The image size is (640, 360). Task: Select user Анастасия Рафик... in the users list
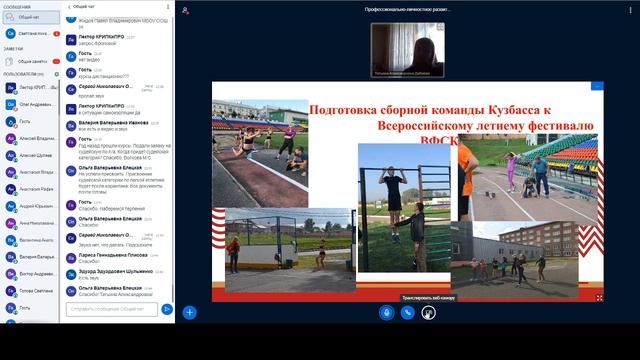(31, 189)
